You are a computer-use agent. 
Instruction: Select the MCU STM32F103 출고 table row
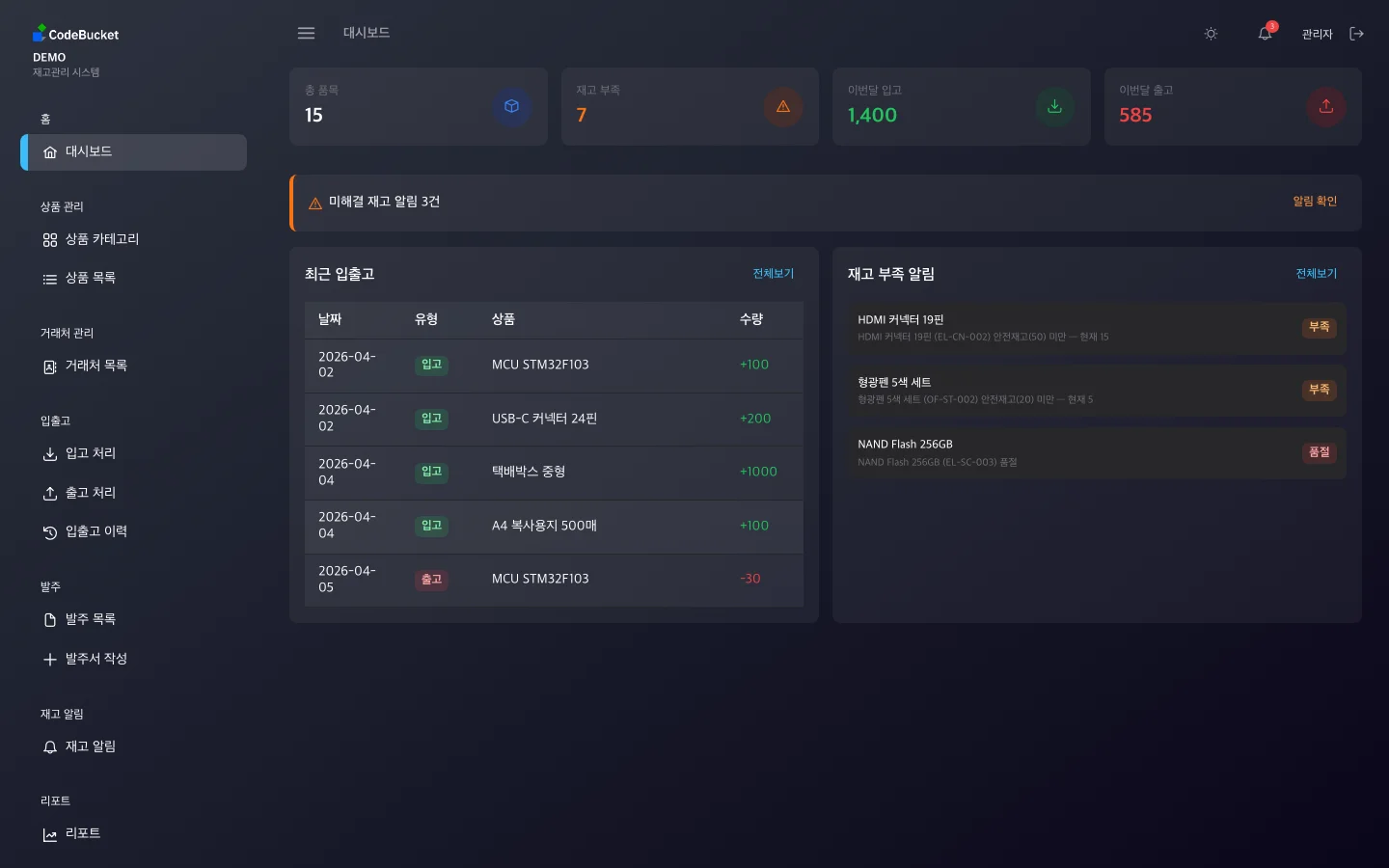click(x=555, y=580)
